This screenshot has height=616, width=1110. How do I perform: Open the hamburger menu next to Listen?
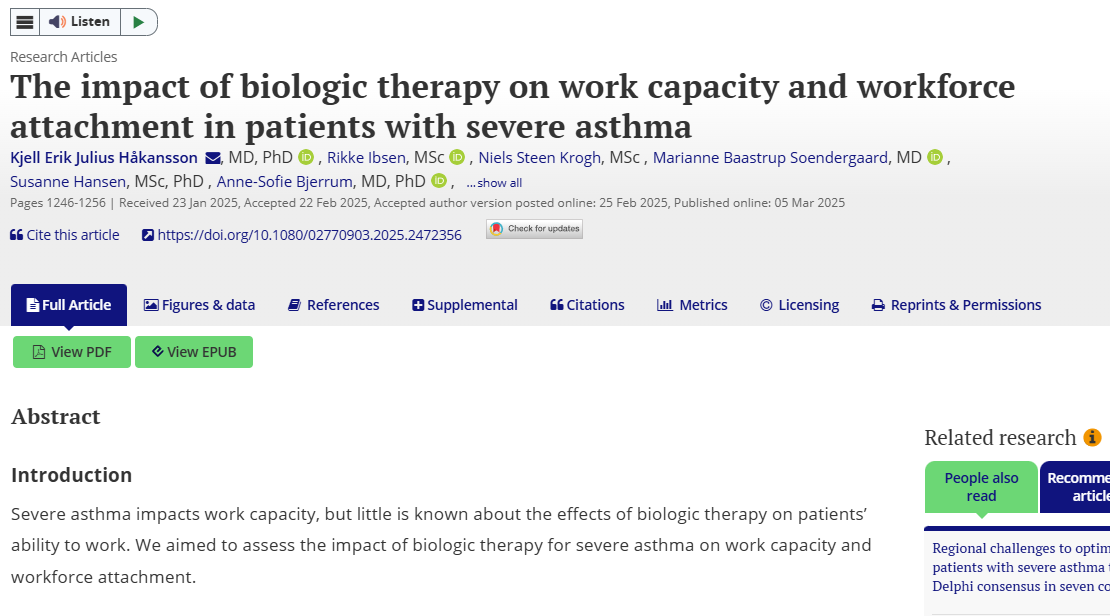click(24, 21)
